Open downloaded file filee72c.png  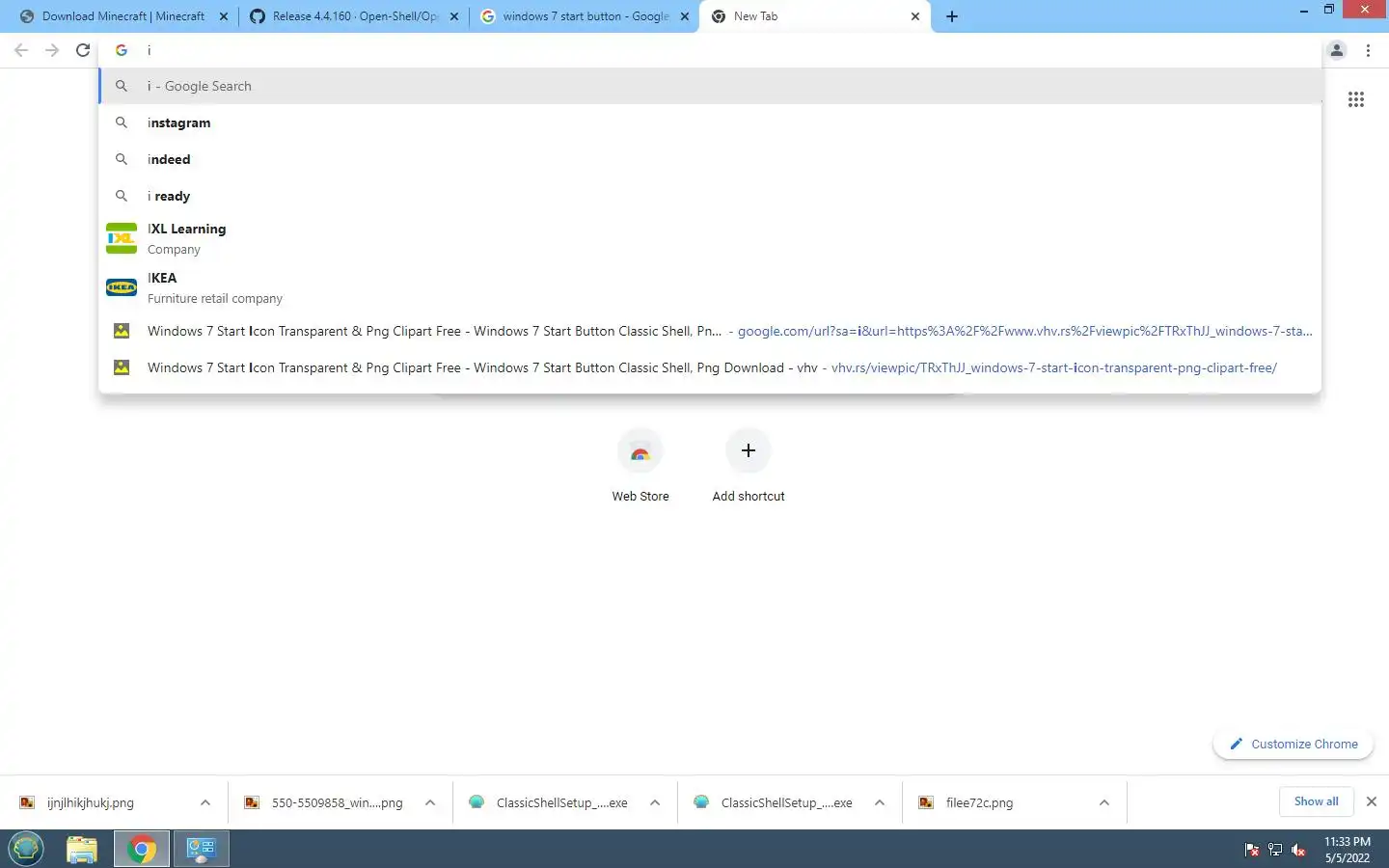click(x=979, y=802)
